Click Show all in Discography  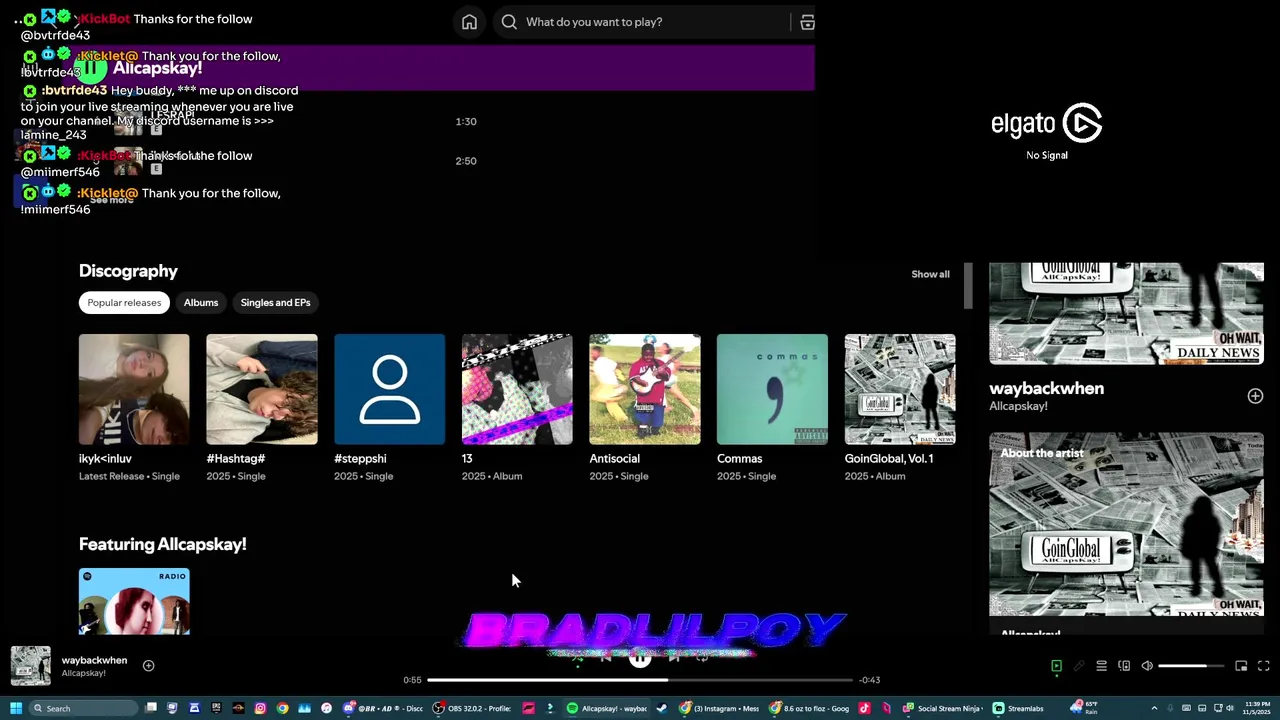tap(930, 274)
